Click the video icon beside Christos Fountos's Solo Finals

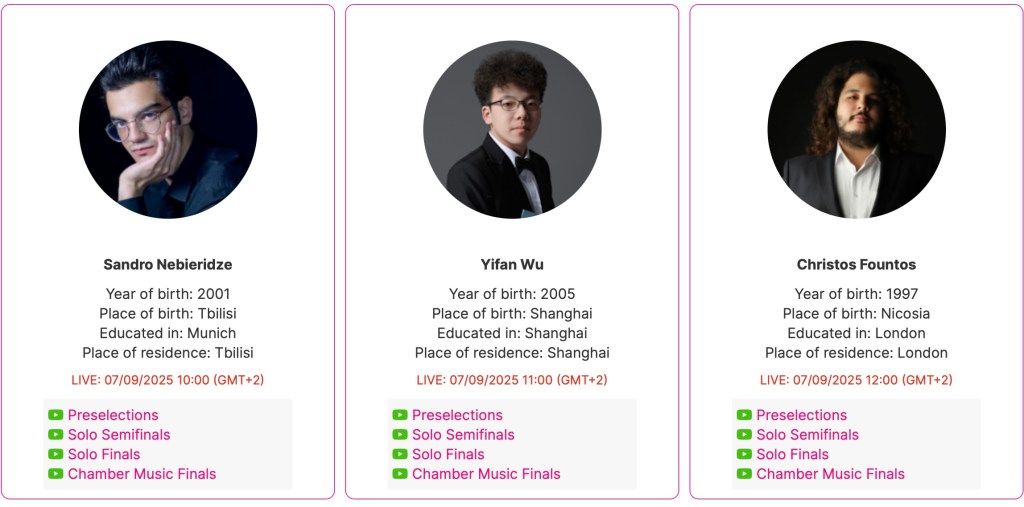click(x=744, y=454)
